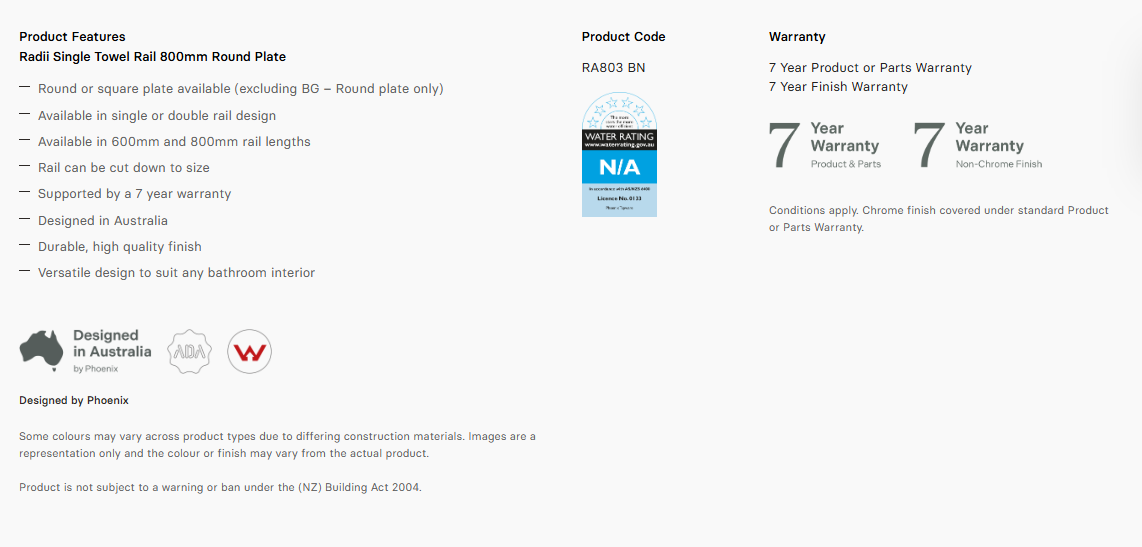Click the 'Supported by a 7 year warranty' item

pos(135,194)
